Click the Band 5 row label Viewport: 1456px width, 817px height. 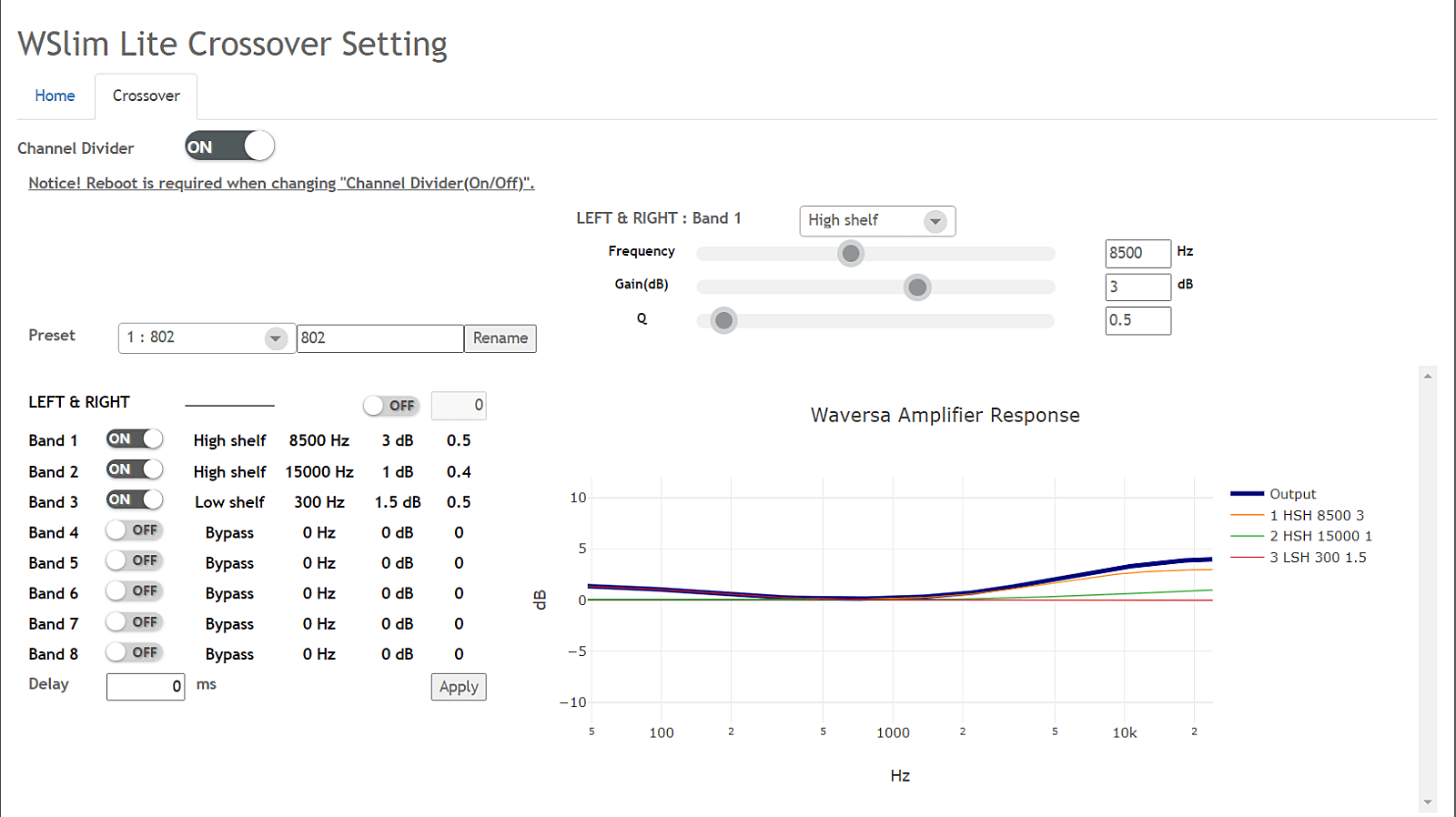[53, 563]
